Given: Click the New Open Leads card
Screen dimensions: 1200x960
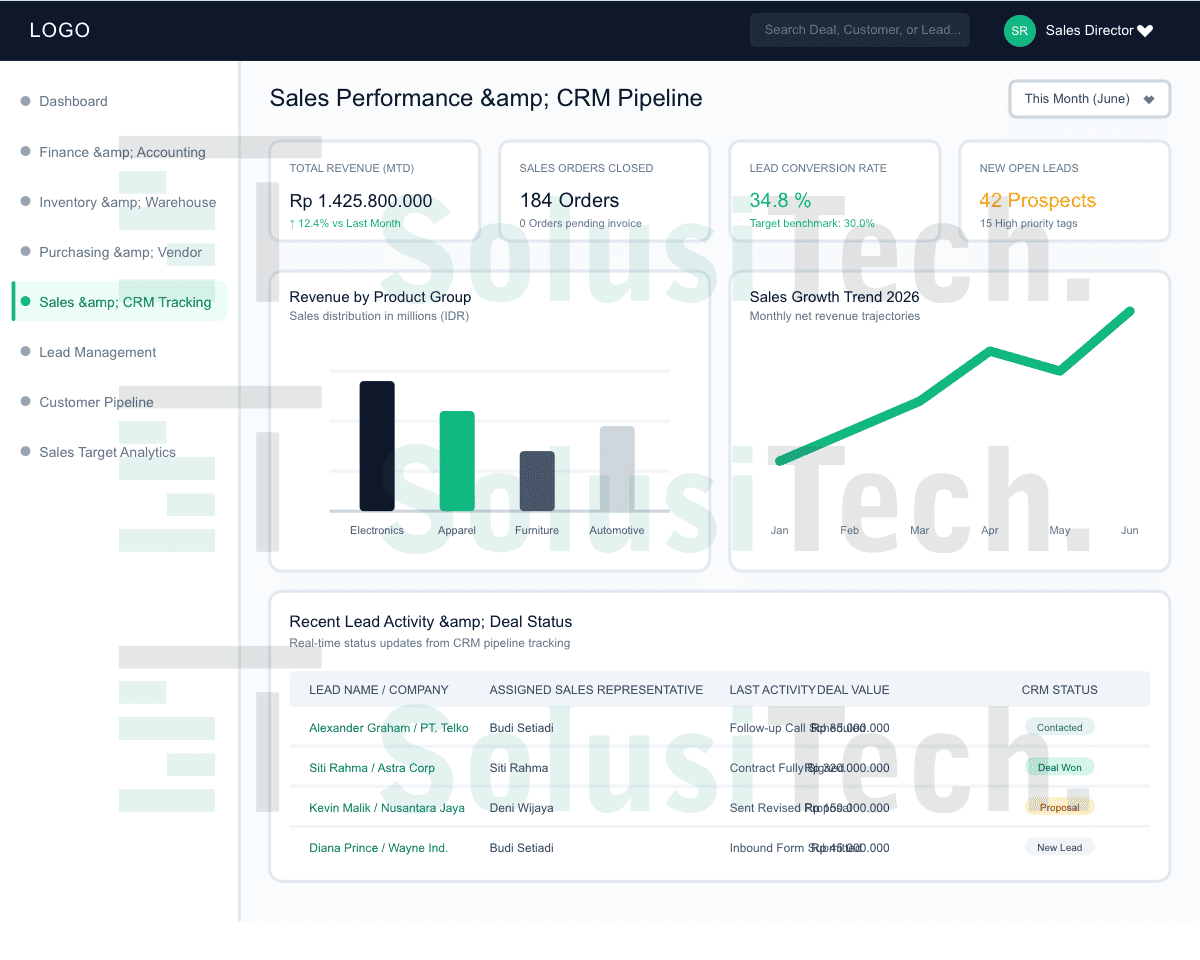Looking at the screenshot, I should click(x=1065, y=191).
